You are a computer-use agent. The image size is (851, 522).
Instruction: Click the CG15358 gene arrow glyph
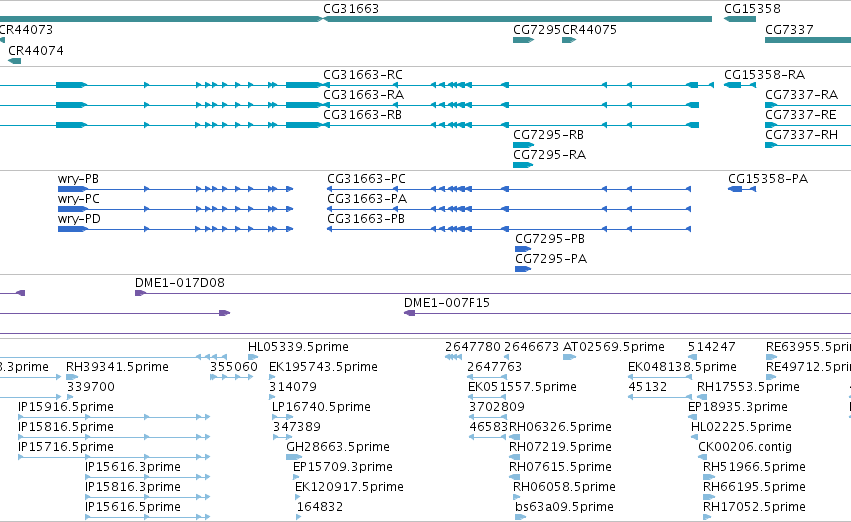point(740,19)
